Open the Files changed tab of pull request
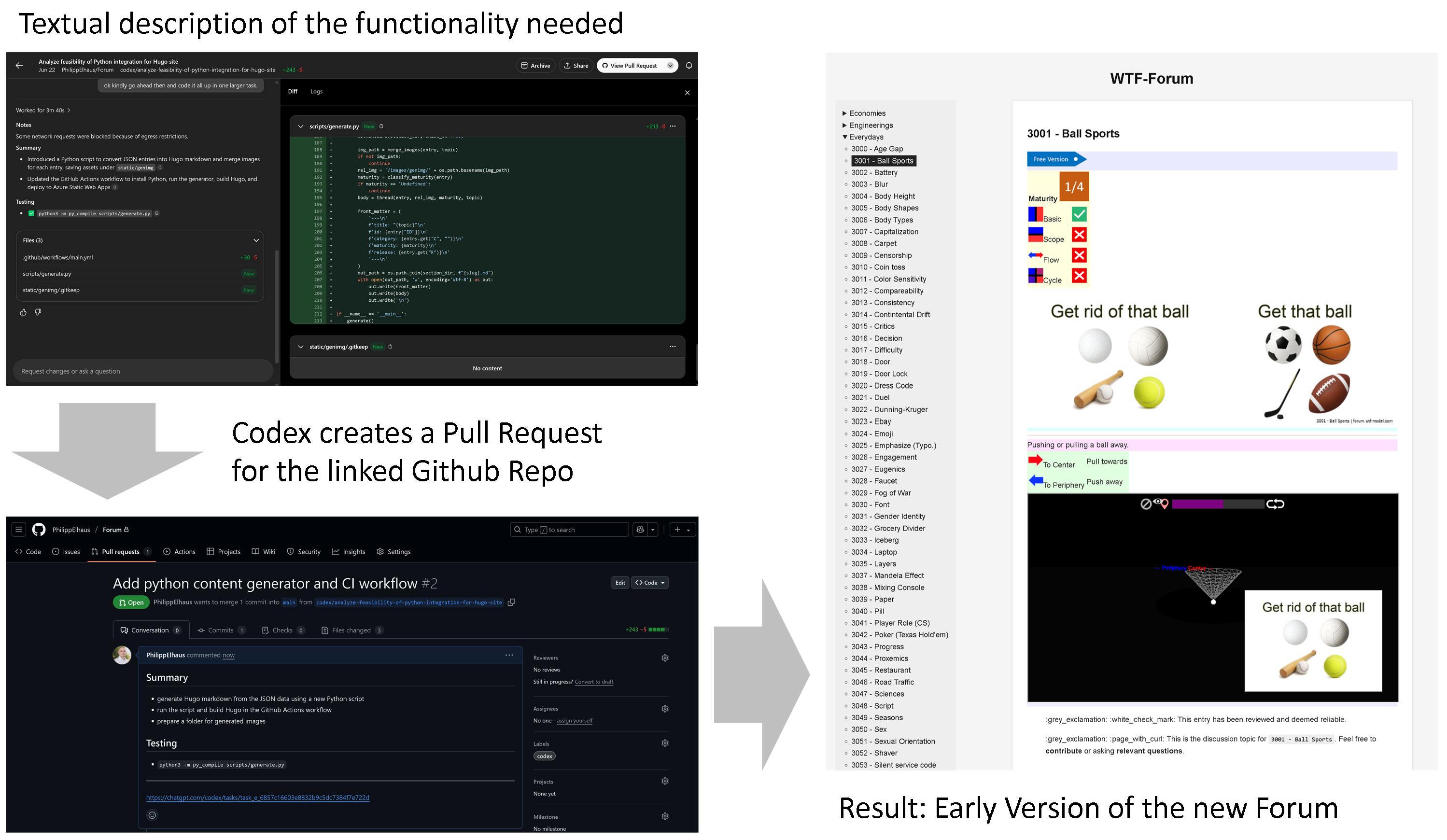The height and width of the screenshot is (840, 1447). click(x=352, y=630)
